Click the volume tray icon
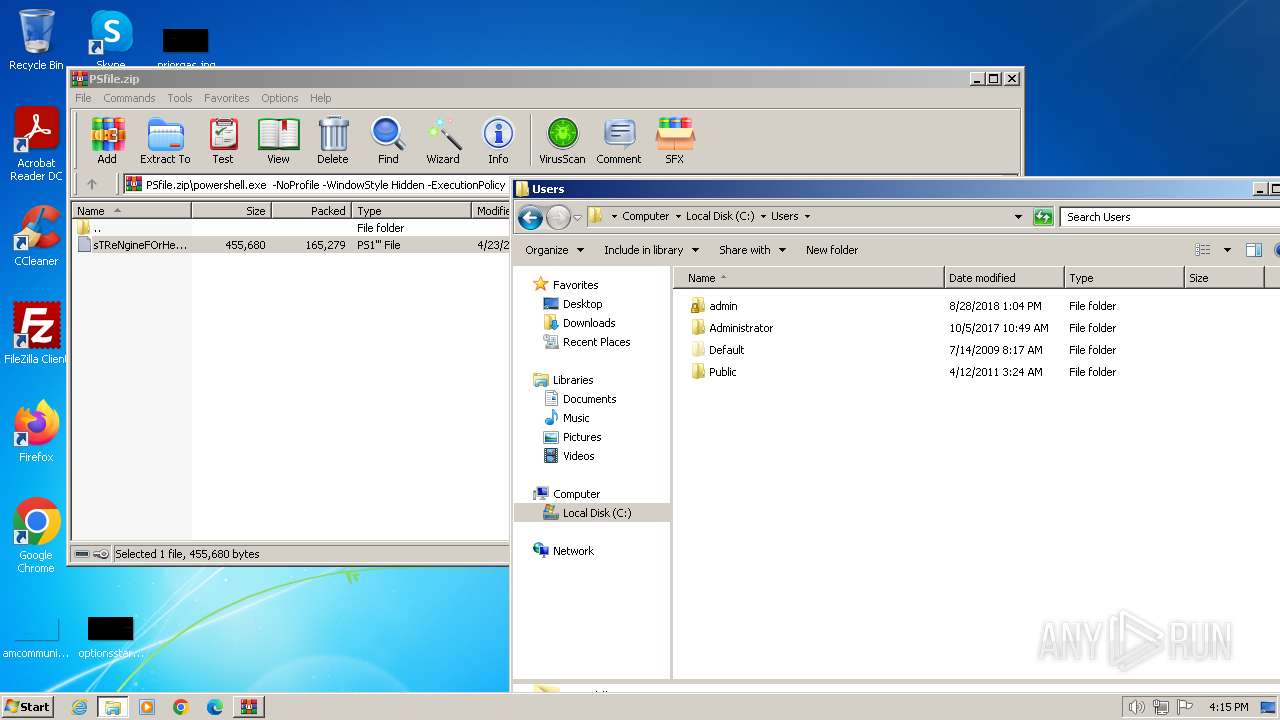1280x720 pixels. pos(1136,707)
